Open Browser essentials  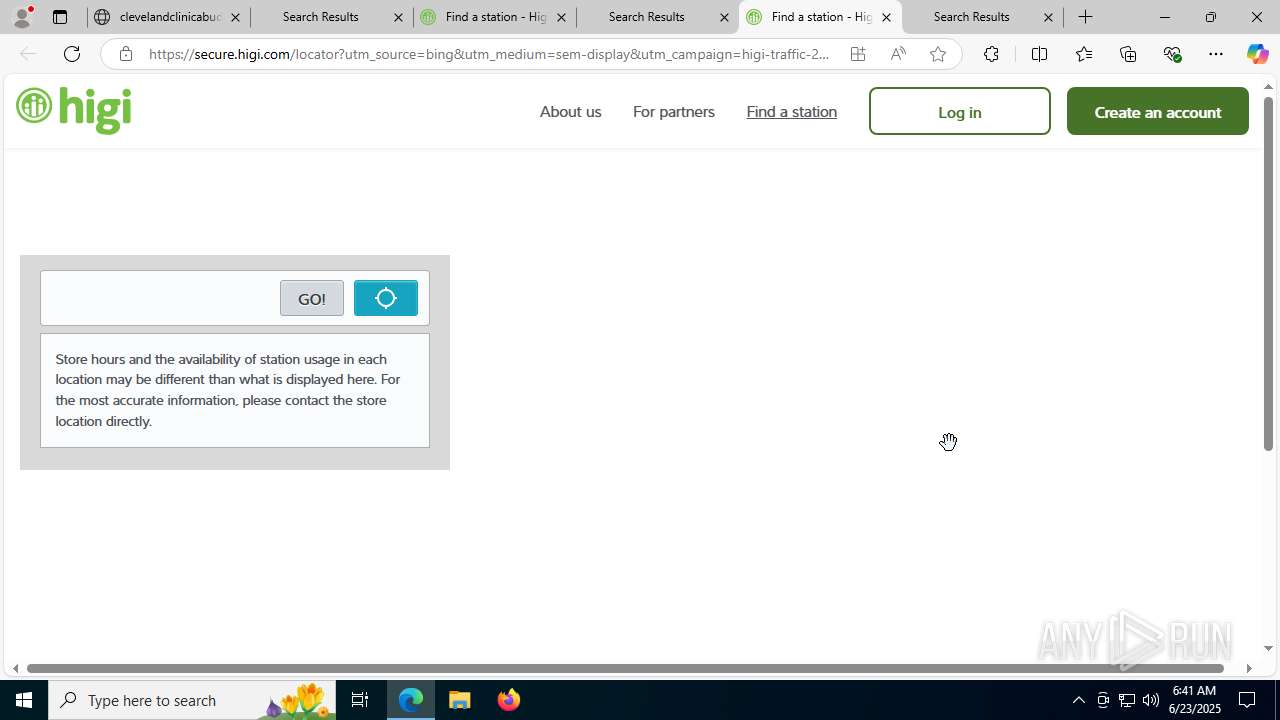point(1172,54)
